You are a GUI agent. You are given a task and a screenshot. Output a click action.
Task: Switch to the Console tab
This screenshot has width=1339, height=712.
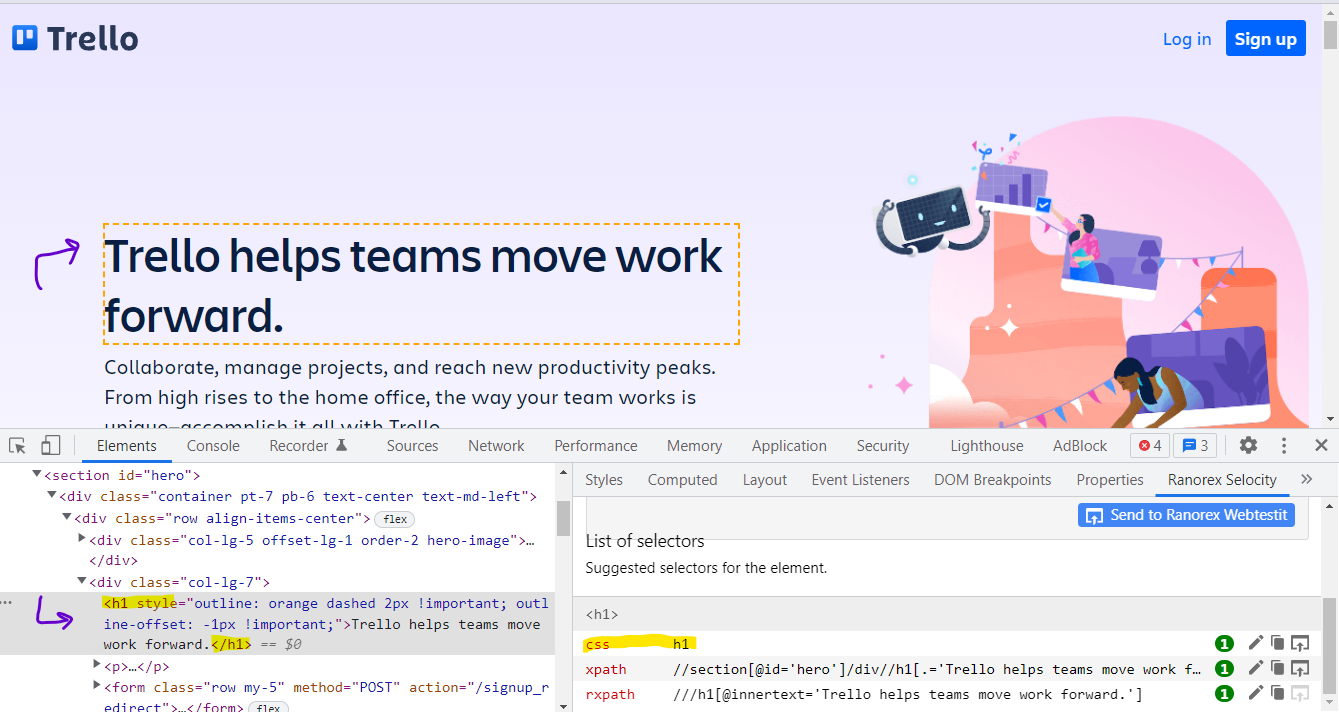point(213,446)
